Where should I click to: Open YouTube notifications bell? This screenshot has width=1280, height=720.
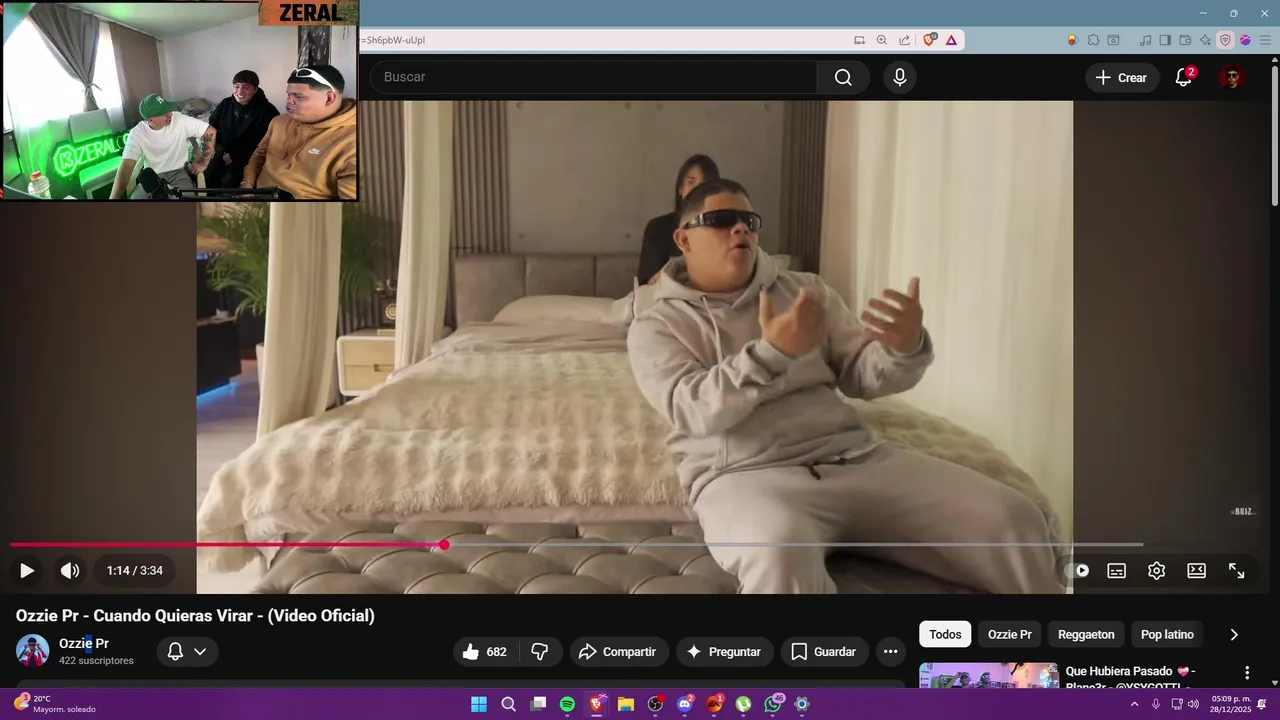tap(1183, 77)
